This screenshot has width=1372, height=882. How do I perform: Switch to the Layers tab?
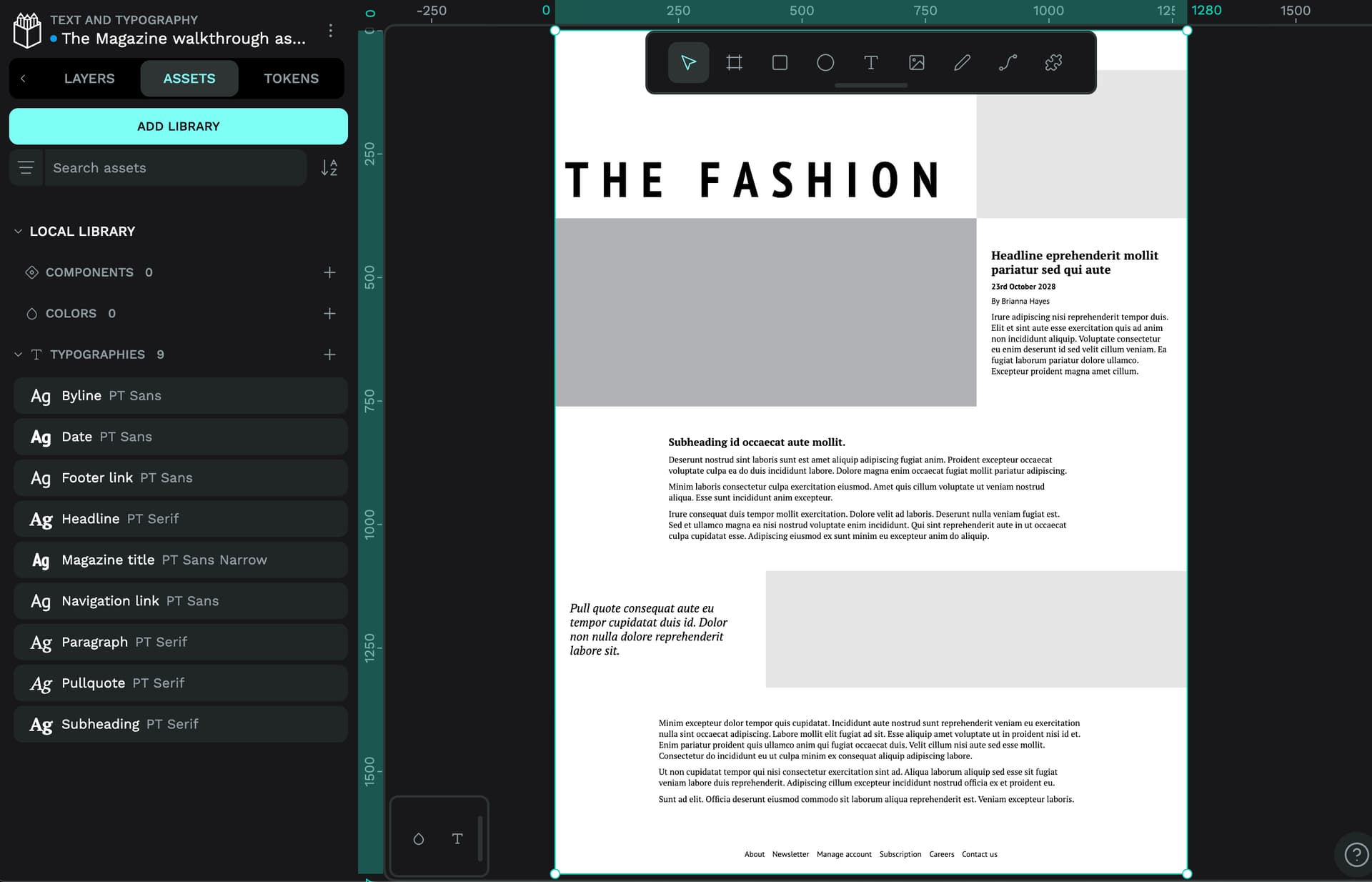pyautogui.click(x=89, y=79)
